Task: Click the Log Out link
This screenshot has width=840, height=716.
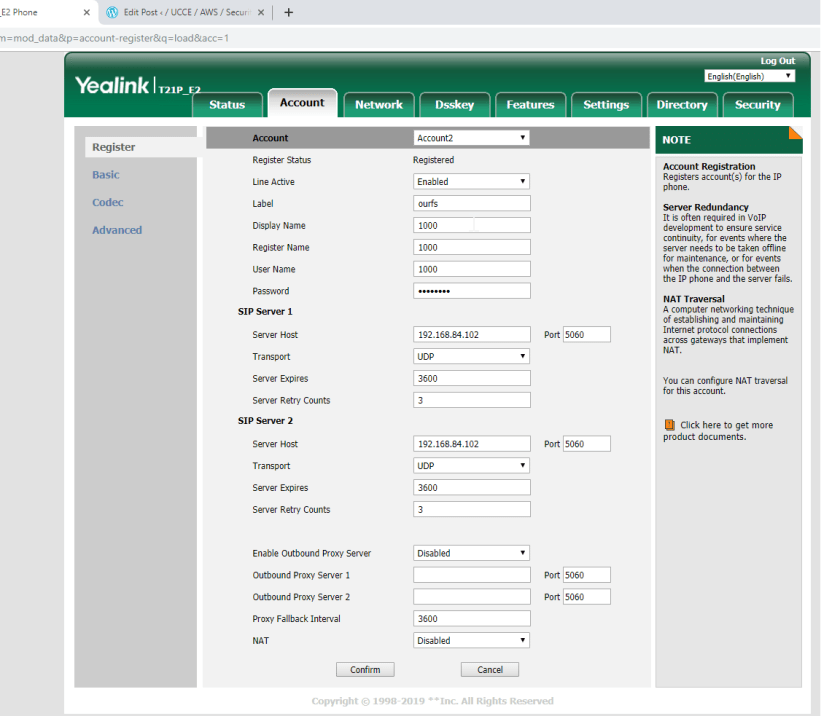Action: (x=777, y=60)
